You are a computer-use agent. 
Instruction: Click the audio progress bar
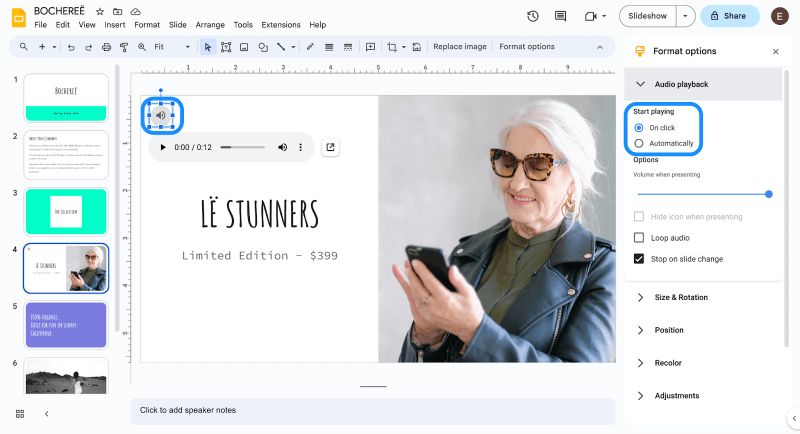tap(243, 147)
